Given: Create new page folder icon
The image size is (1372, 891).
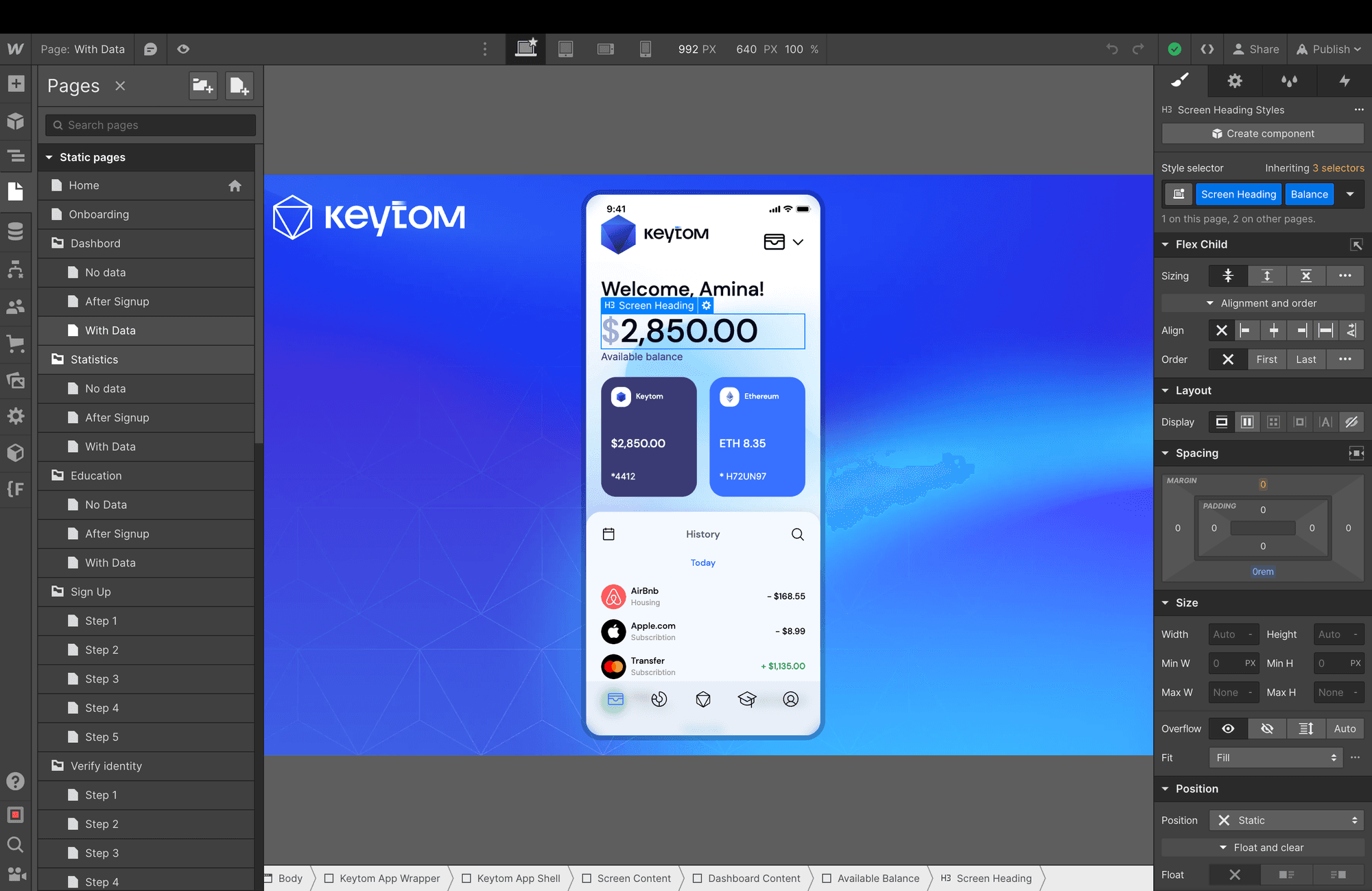Looking at the screenshot, I should 202,86.
